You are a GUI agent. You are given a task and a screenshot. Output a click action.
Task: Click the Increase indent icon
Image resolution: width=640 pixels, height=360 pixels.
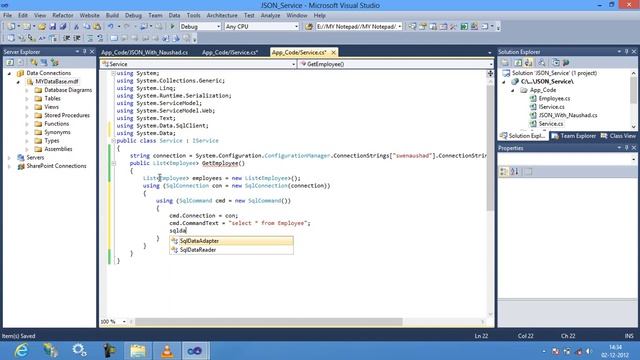click(76, 38)
